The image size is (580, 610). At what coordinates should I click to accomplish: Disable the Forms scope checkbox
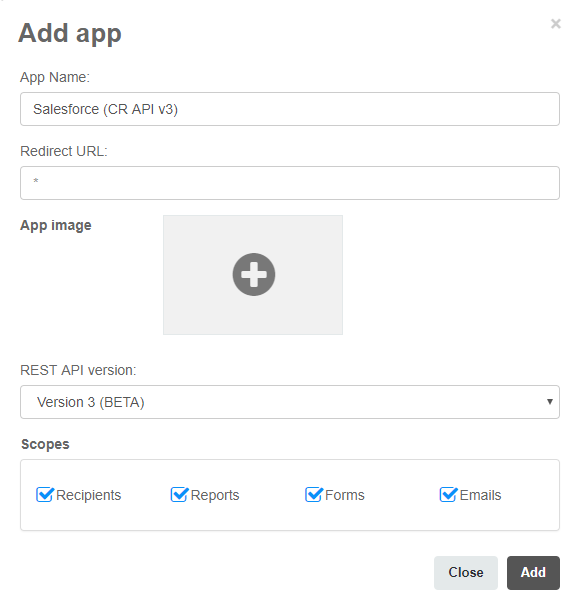pos(314,495)
